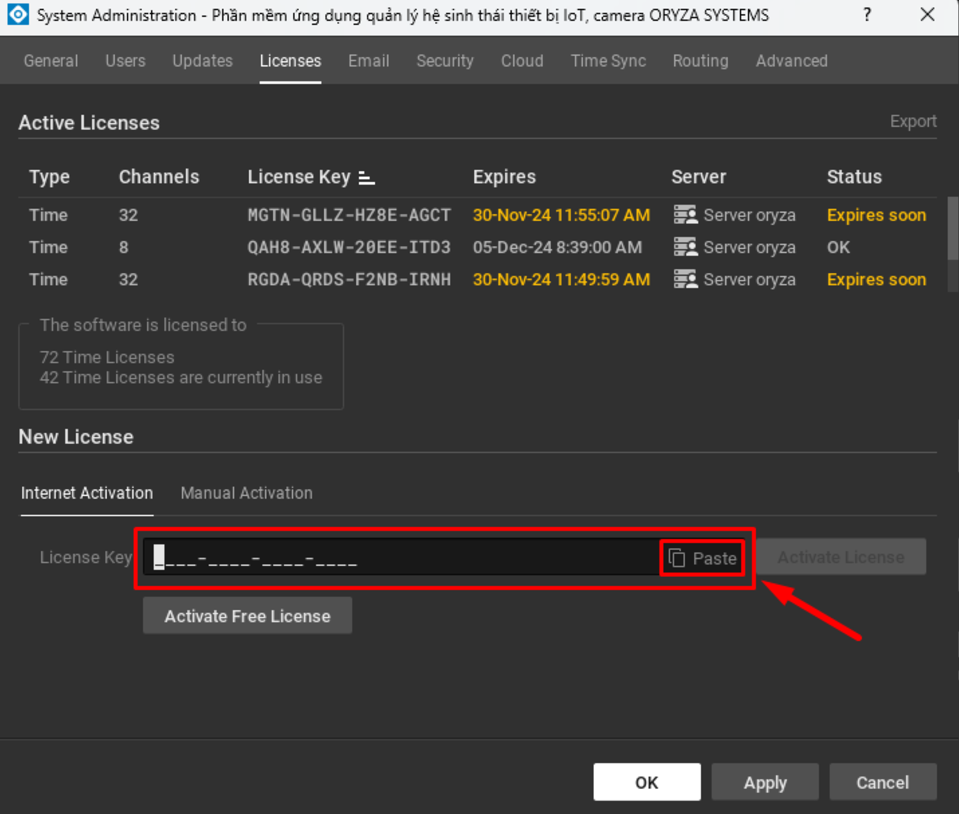
Task: Click the sort indicator beside License Key
Action: point(366,178)
